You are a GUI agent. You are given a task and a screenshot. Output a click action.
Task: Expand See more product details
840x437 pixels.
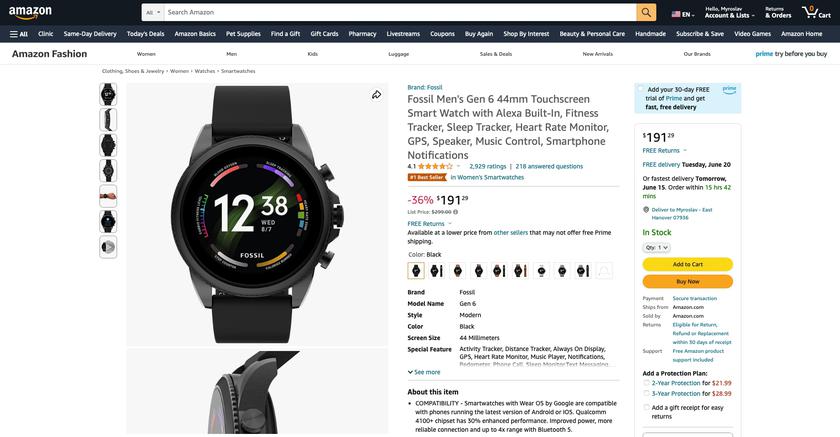coord(424,372)
